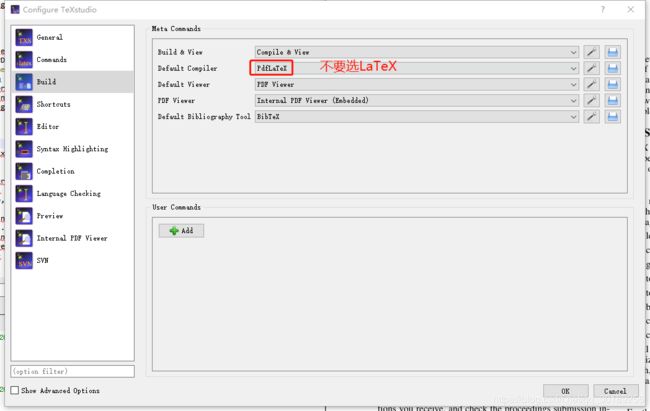650x411 pixels.
Task: Click blue save icon for Bibliography Tool
Action: coord(613,117)
